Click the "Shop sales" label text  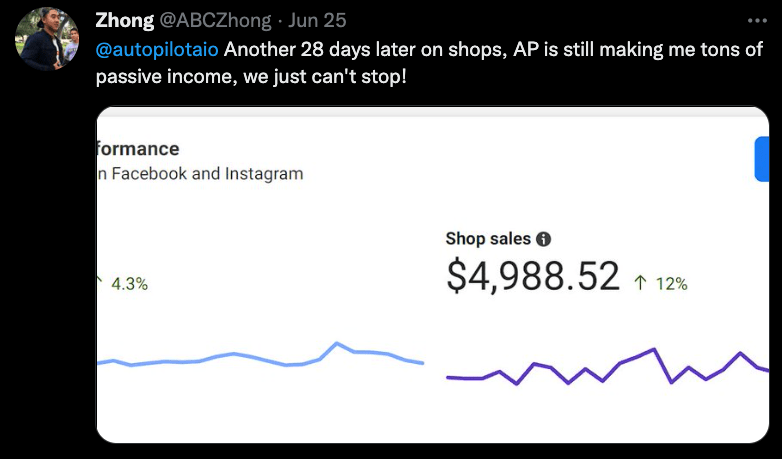coord(488,240)
